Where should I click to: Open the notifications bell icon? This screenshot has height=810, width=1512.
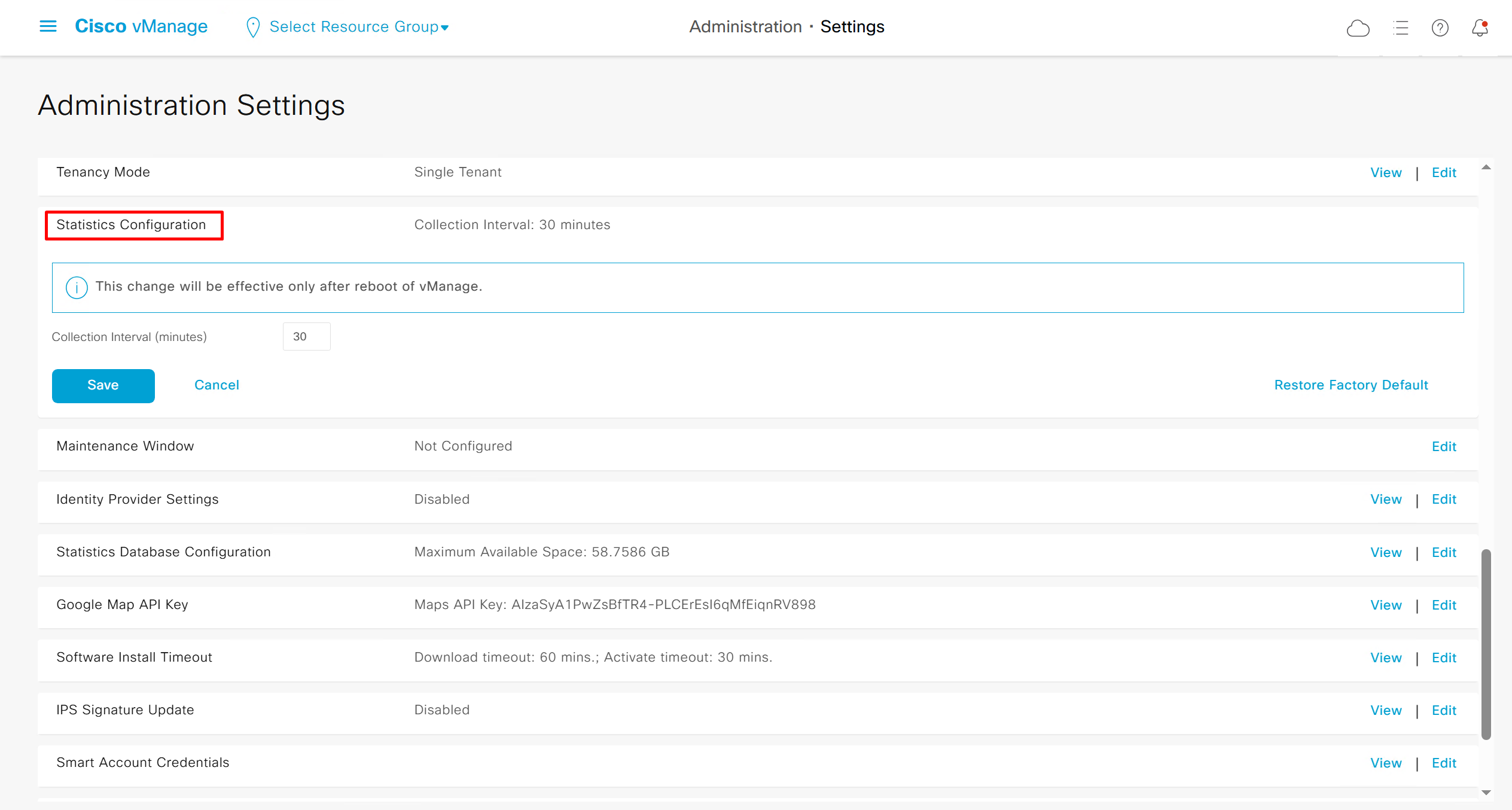(x=1480, y=28)
